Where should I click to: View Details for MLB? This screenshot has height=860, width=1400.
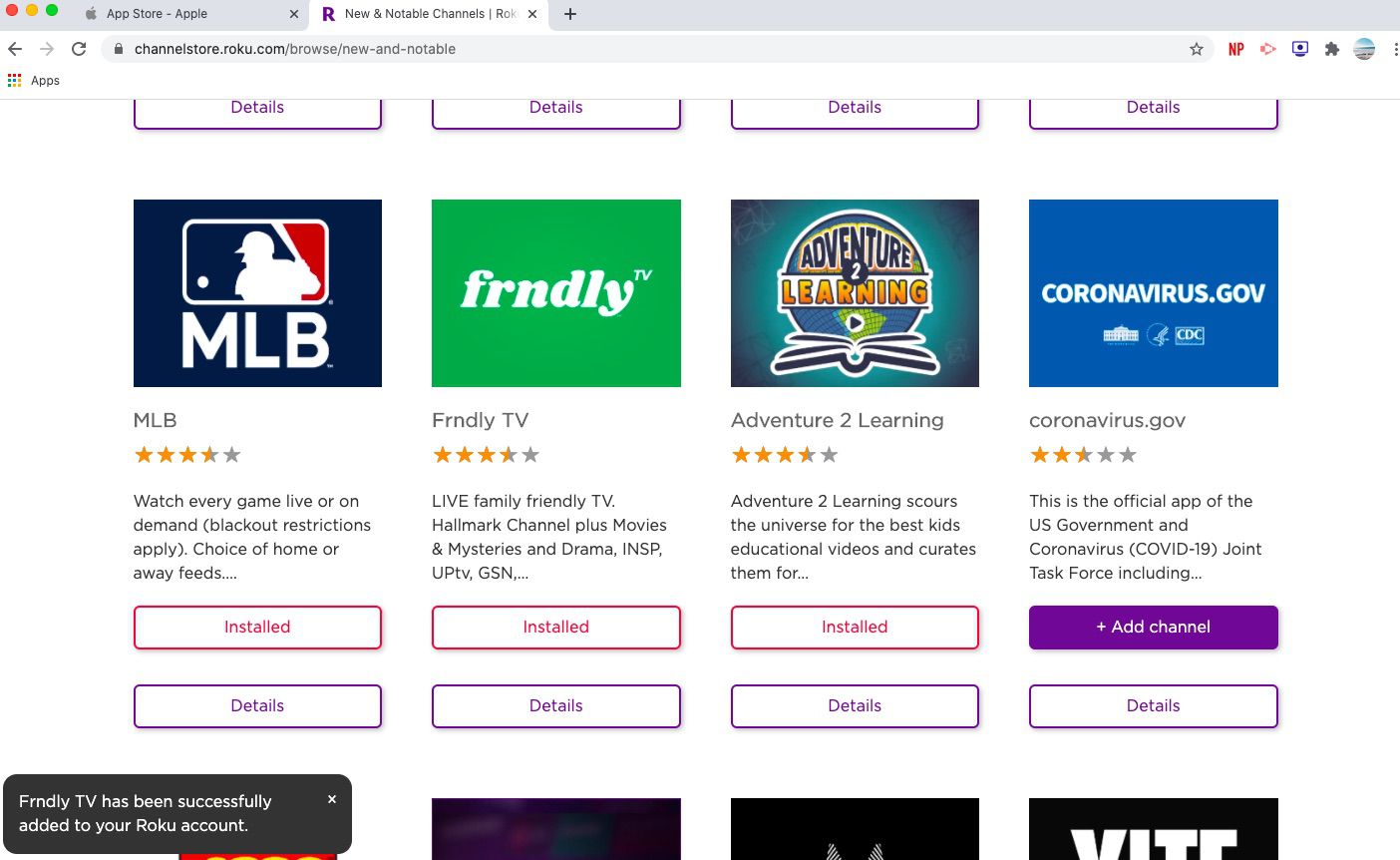pyautogui.click(x=257, y=706)
